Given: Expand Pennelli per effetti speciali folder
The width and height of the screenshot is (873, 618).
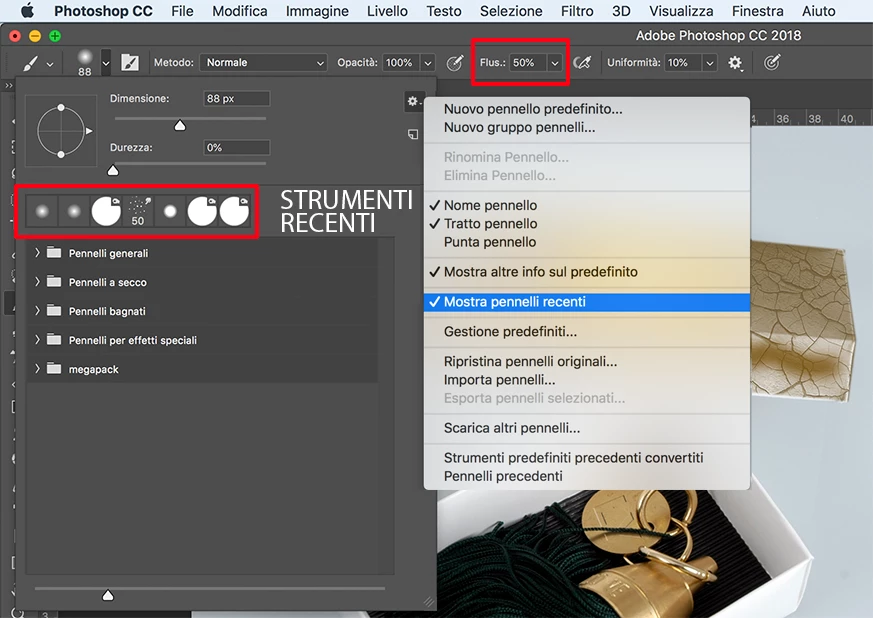Looking at the screenshot, I should point(37,340).
